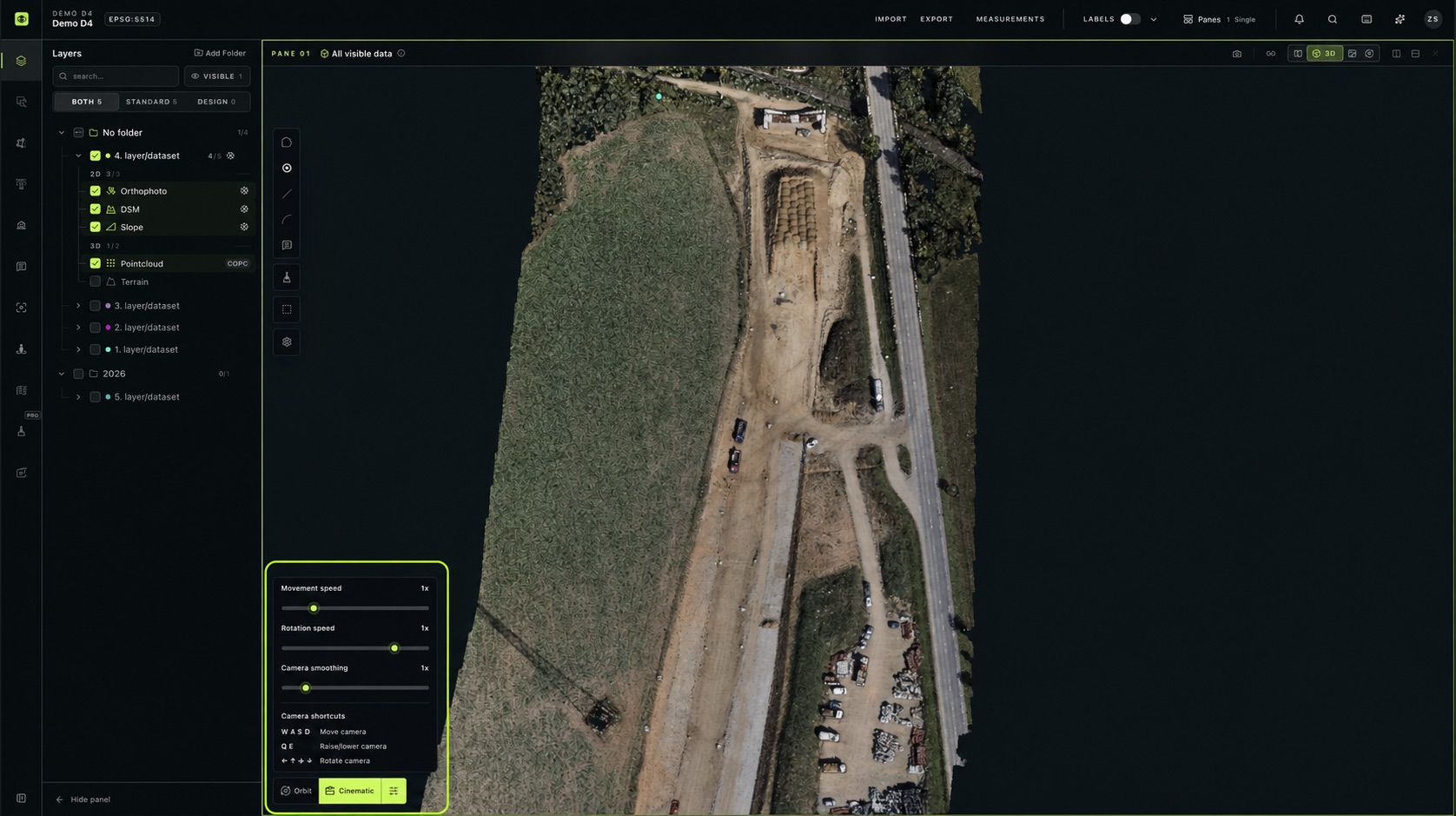Switch to the DESIGN layers tab
1456x816 pixels.
click(x=216, y=102)
